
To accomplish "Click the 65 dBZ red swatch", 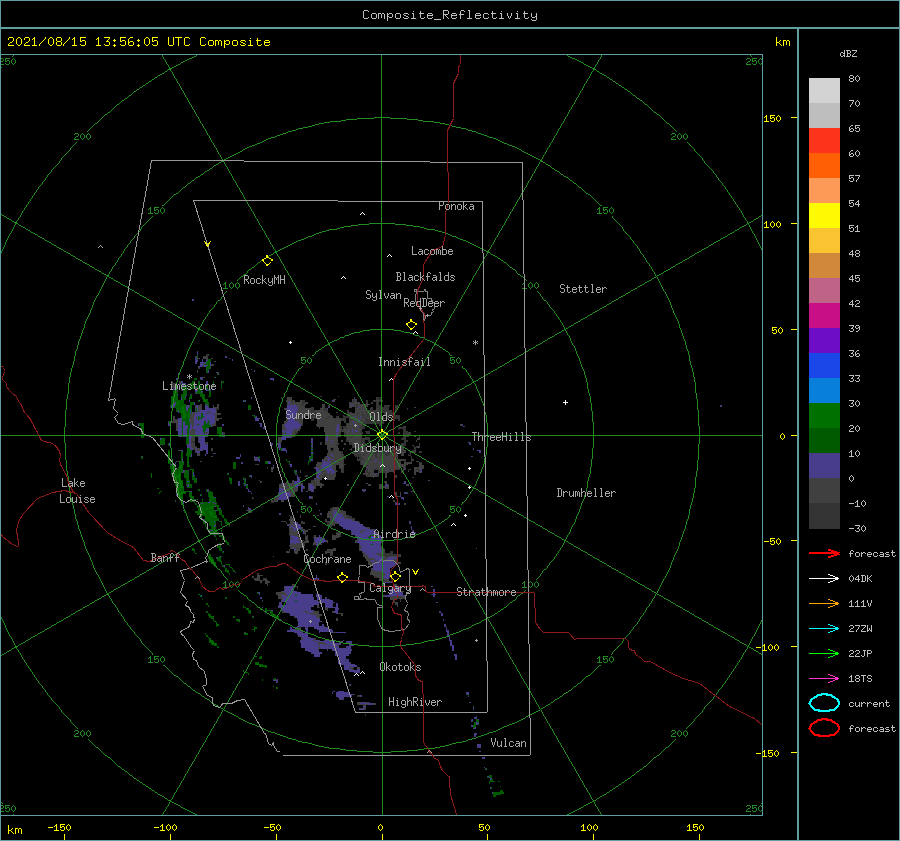I will click(x=824, y=141).
